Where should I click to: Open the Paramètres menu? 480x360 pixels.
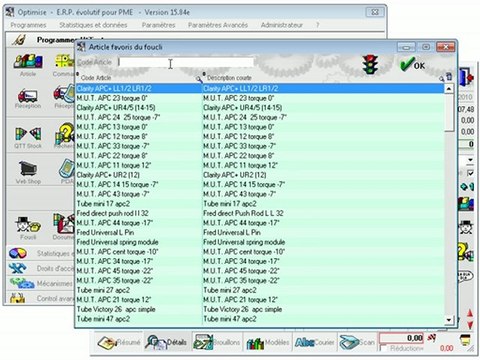(x=158, y=25)
